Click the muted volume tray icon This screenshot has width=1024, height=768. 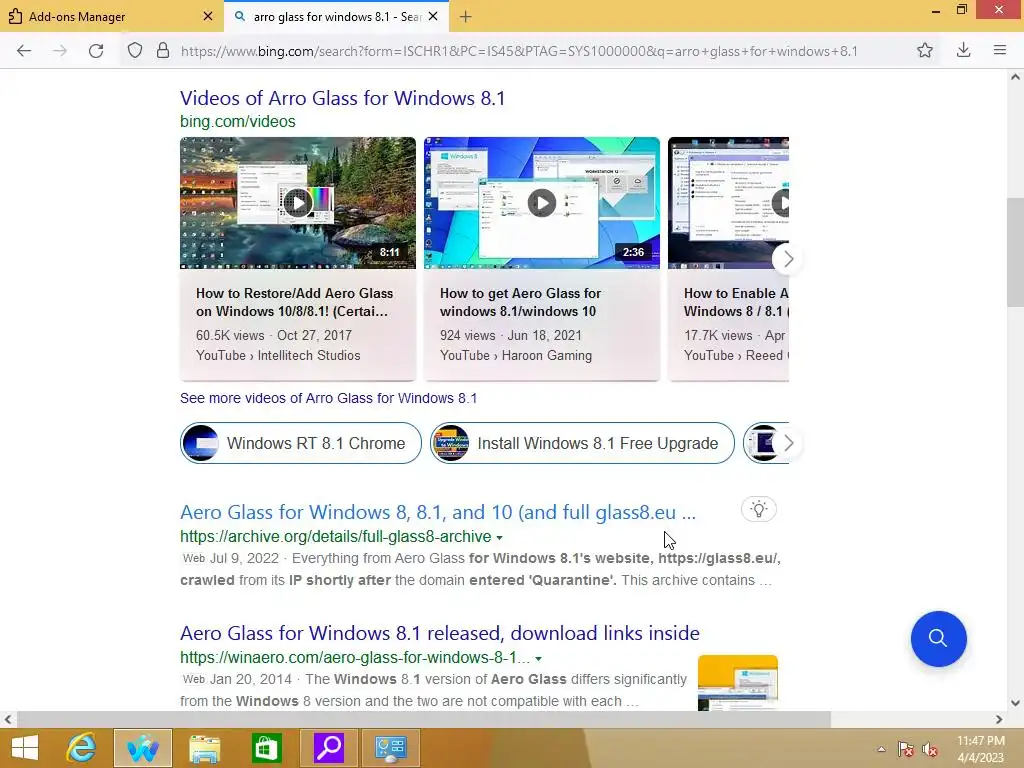tap(930, 749)
